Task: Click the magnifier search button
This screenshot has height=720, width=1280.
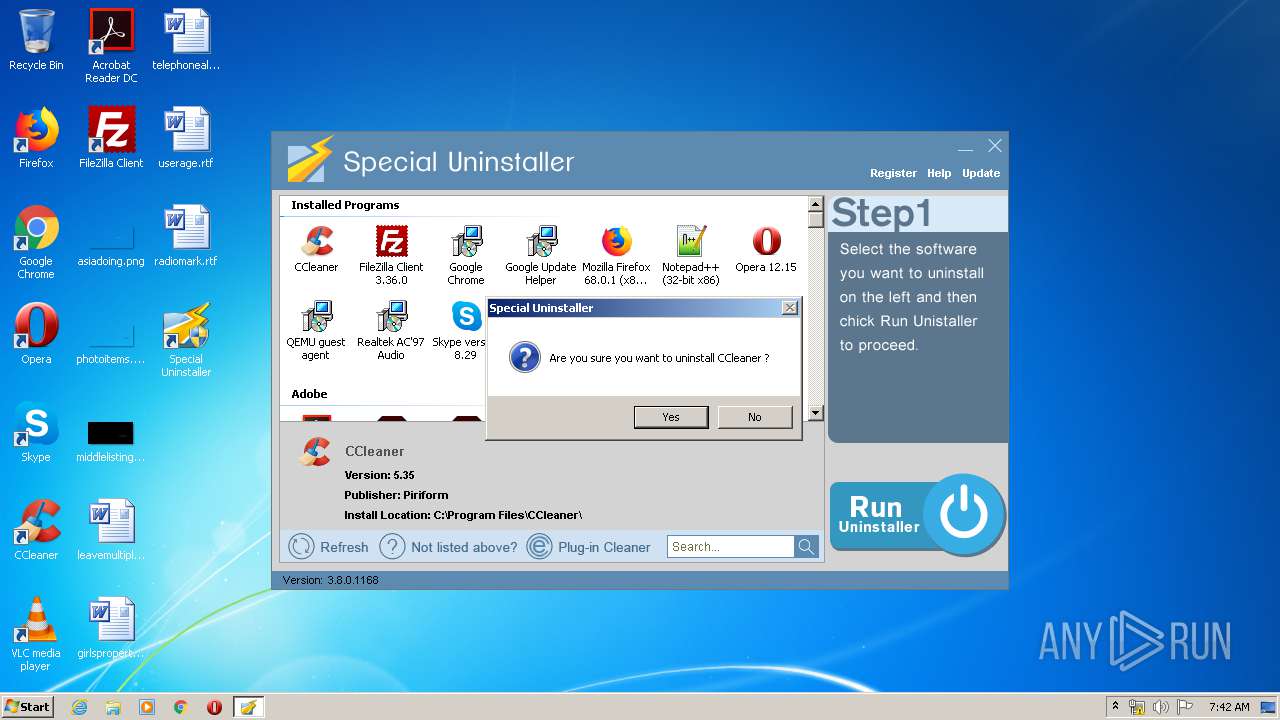Action: (x=806, y=547)
